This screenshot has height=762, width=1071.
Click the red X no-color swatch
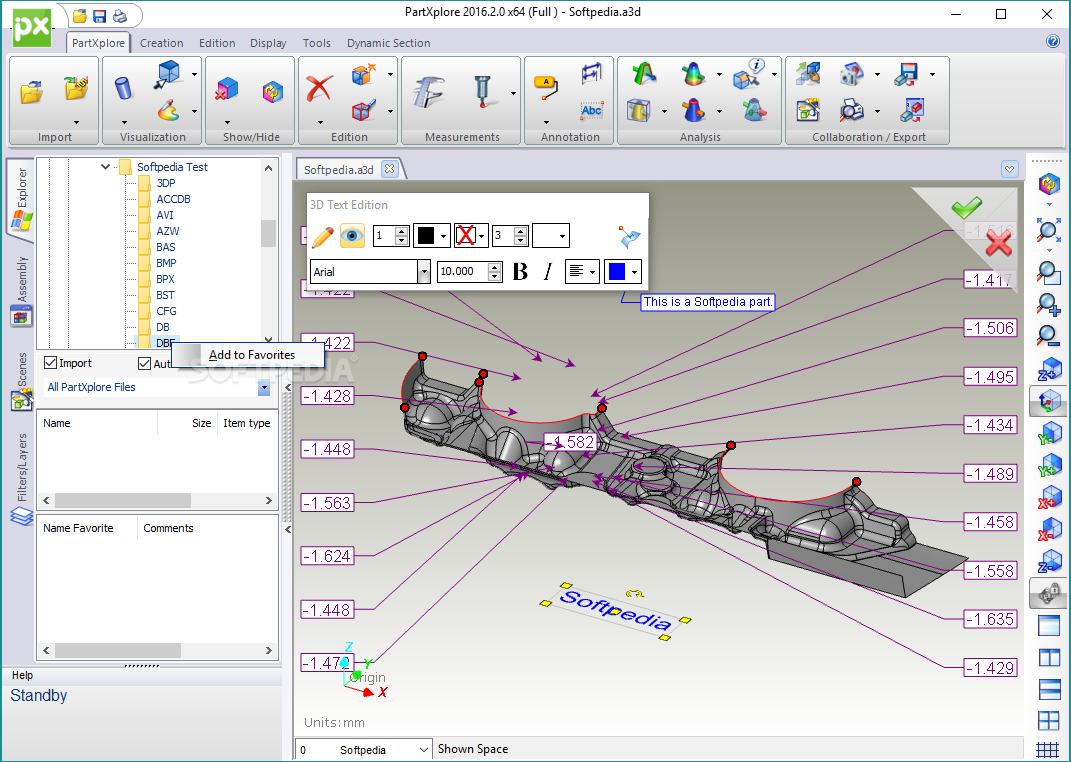(465, 236)
